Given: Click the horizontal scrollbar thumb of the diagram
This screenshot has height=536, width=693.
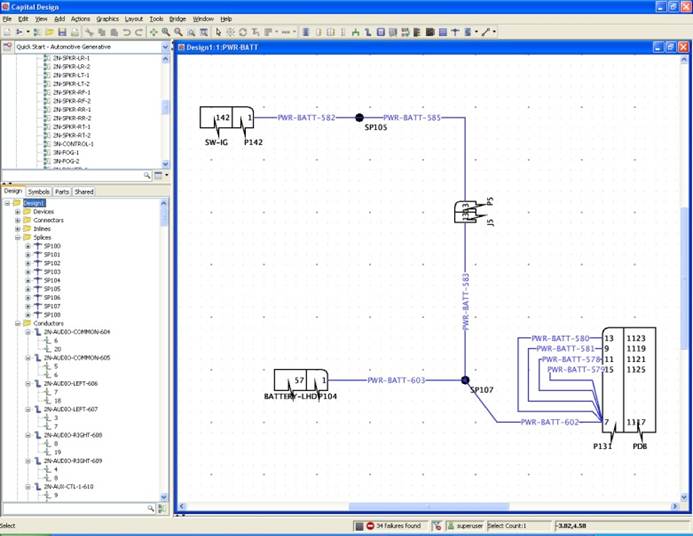Looking at the screenshot, I should 429,506.
